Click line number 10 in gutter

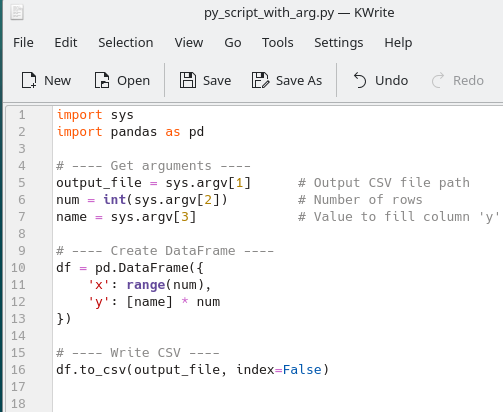coord(18,268)
